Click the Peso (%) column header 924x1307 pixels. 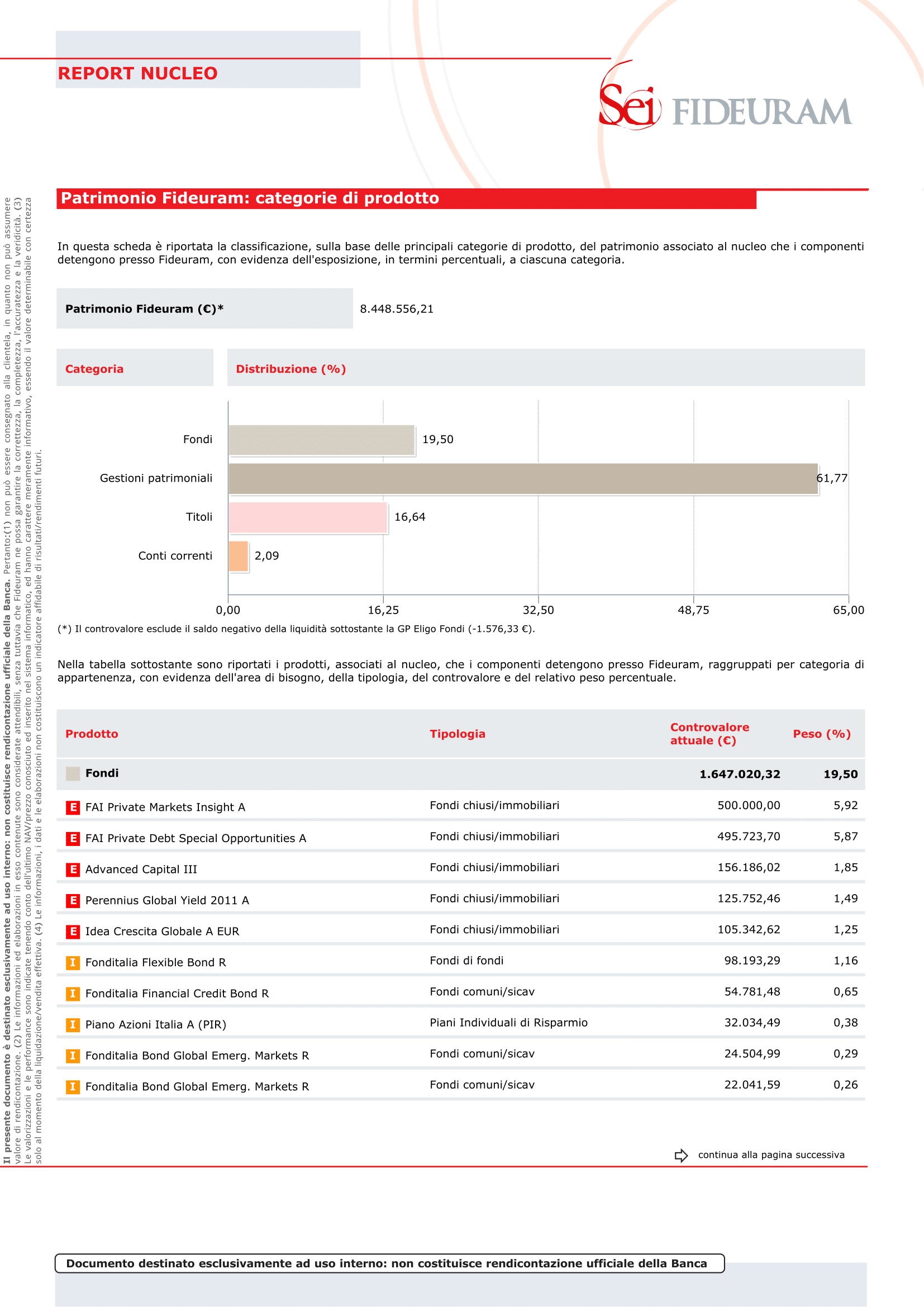tap(822, 734)
